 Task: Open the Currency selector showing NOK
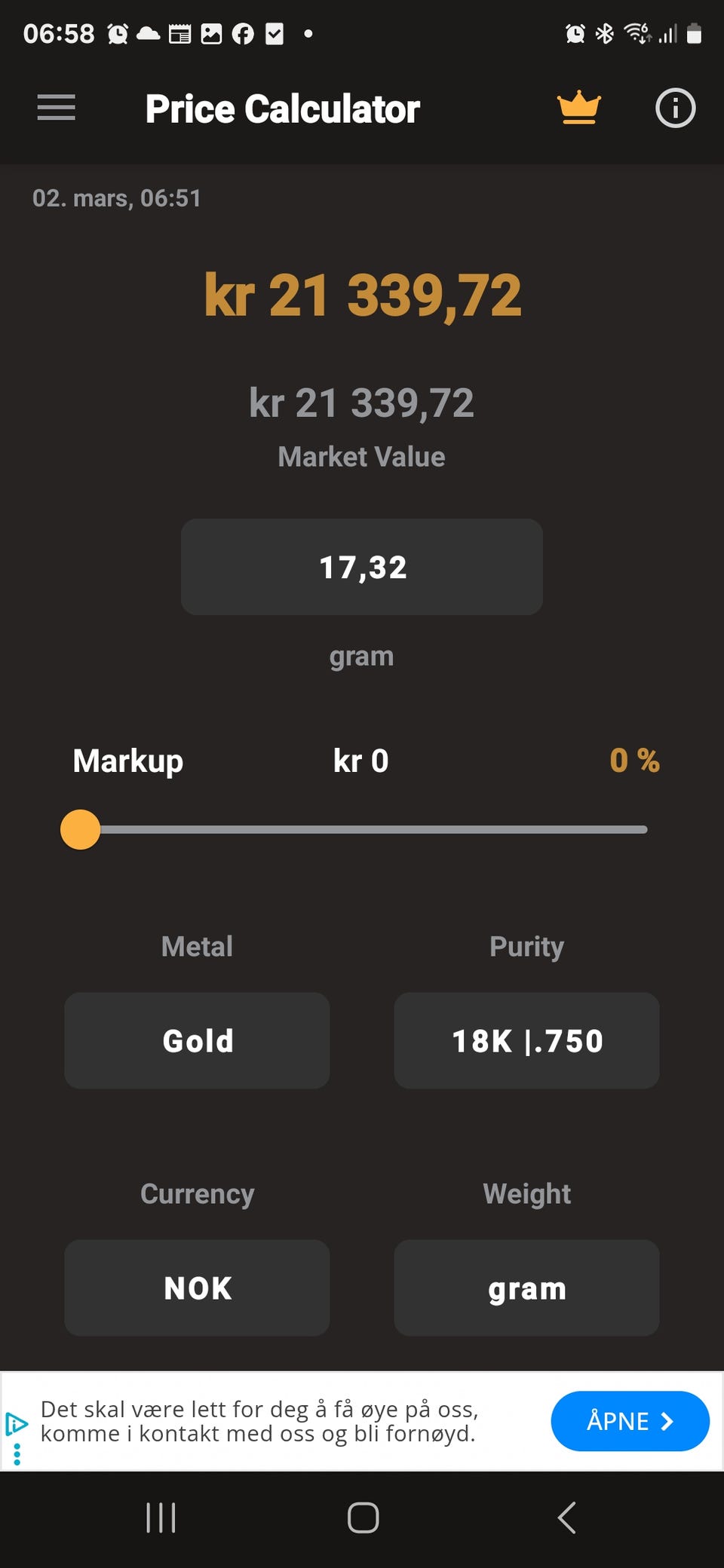click(197, 1288)
